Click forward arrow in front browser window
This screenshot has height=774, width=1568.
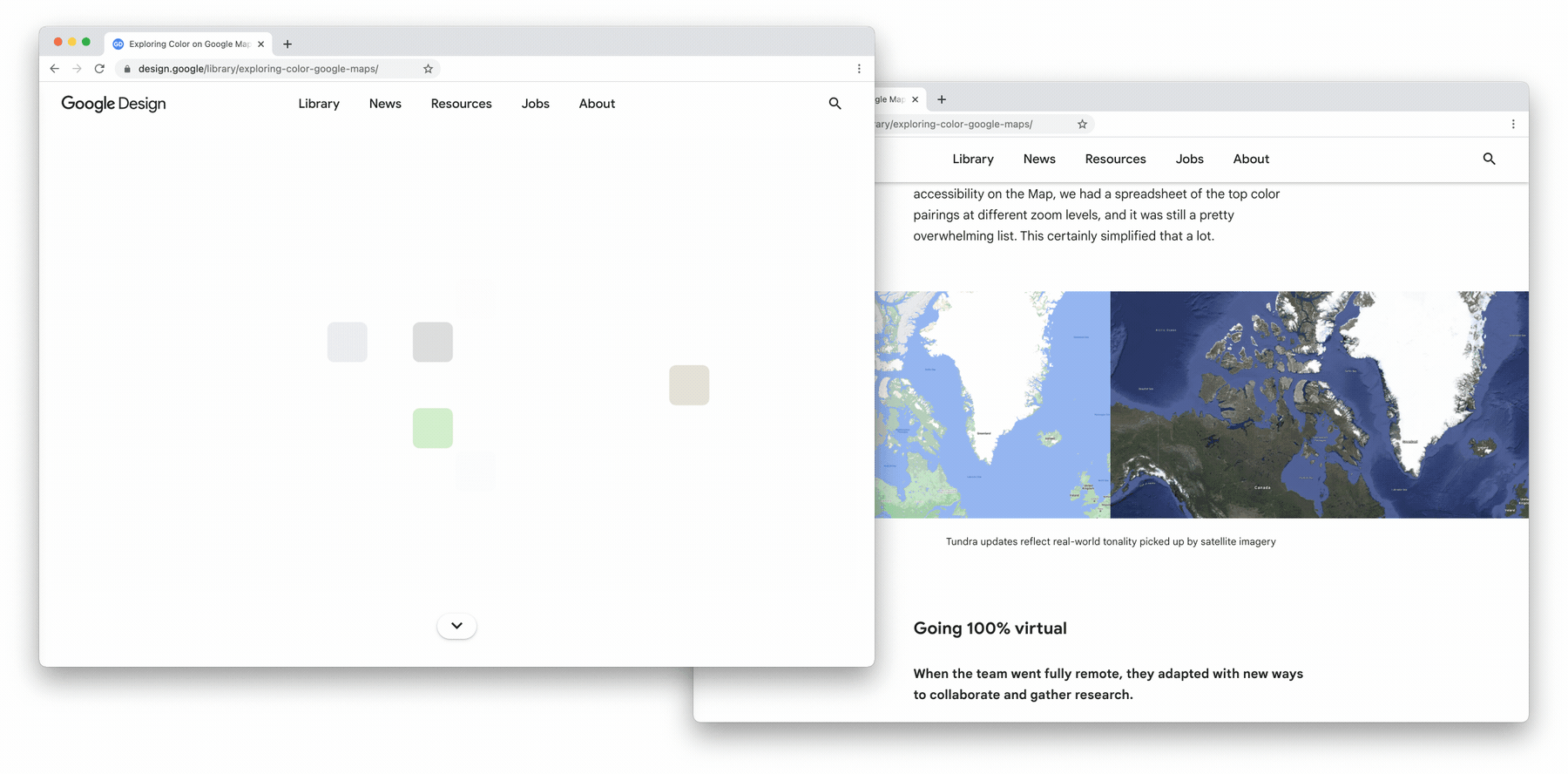click(x=77, y=69)
